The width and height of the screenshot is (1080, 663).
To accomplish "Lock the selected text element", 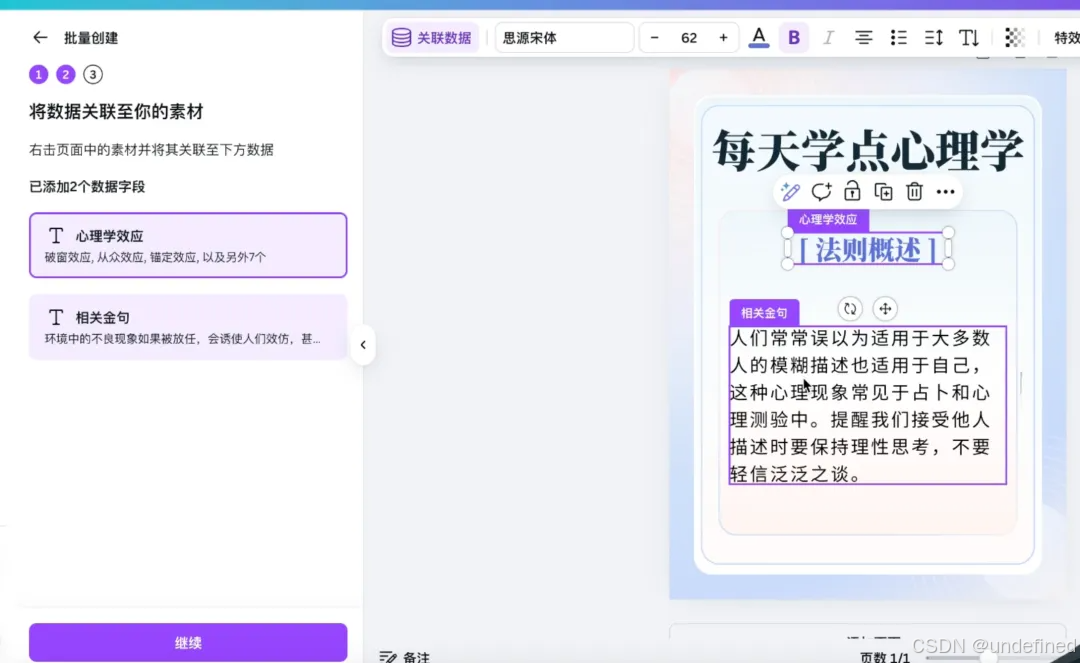I will [852, 191].
